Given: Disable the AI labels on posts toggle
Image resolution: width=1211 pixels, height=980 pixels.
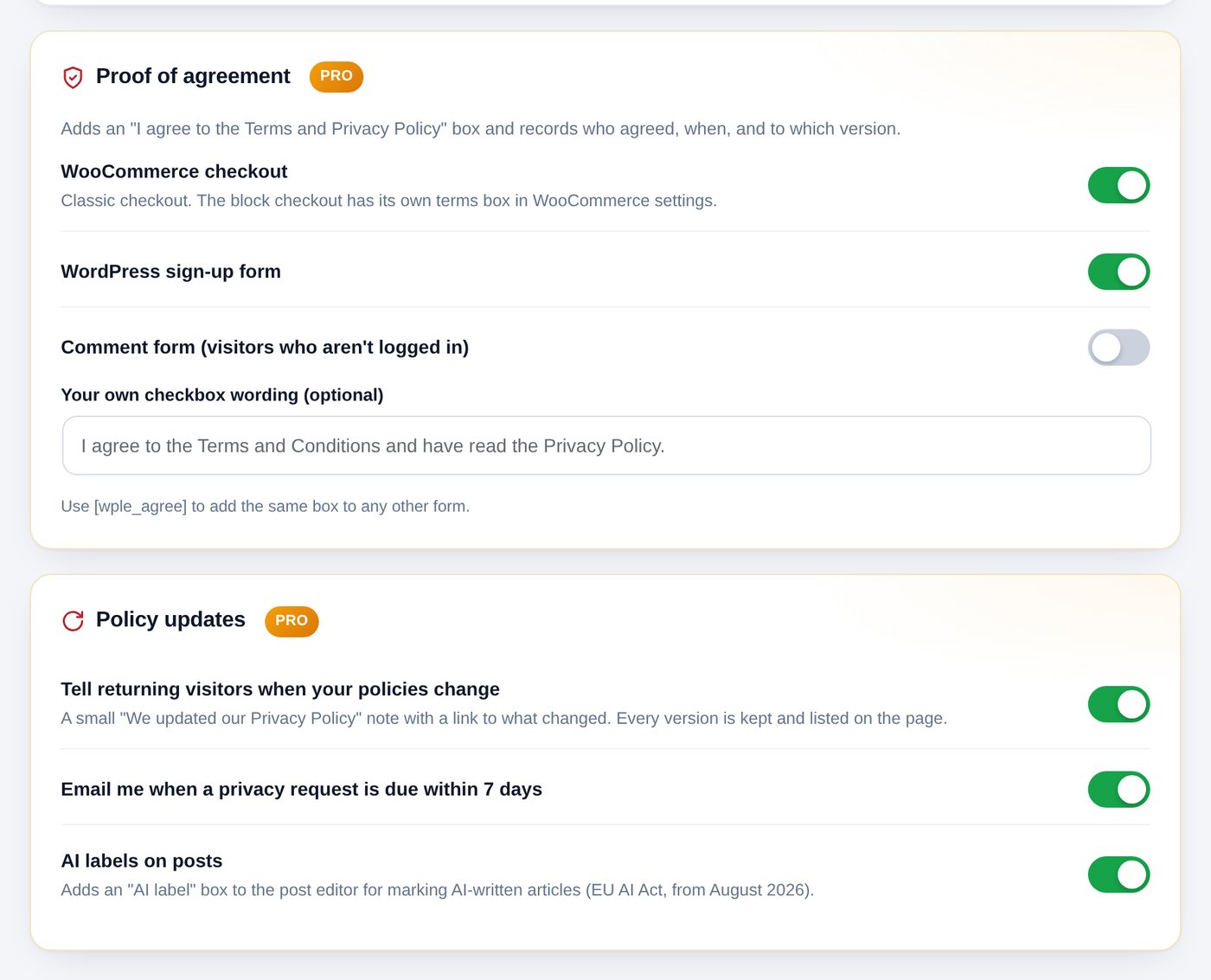Looking at the screenshot, I should click(x=1118, y=874).
